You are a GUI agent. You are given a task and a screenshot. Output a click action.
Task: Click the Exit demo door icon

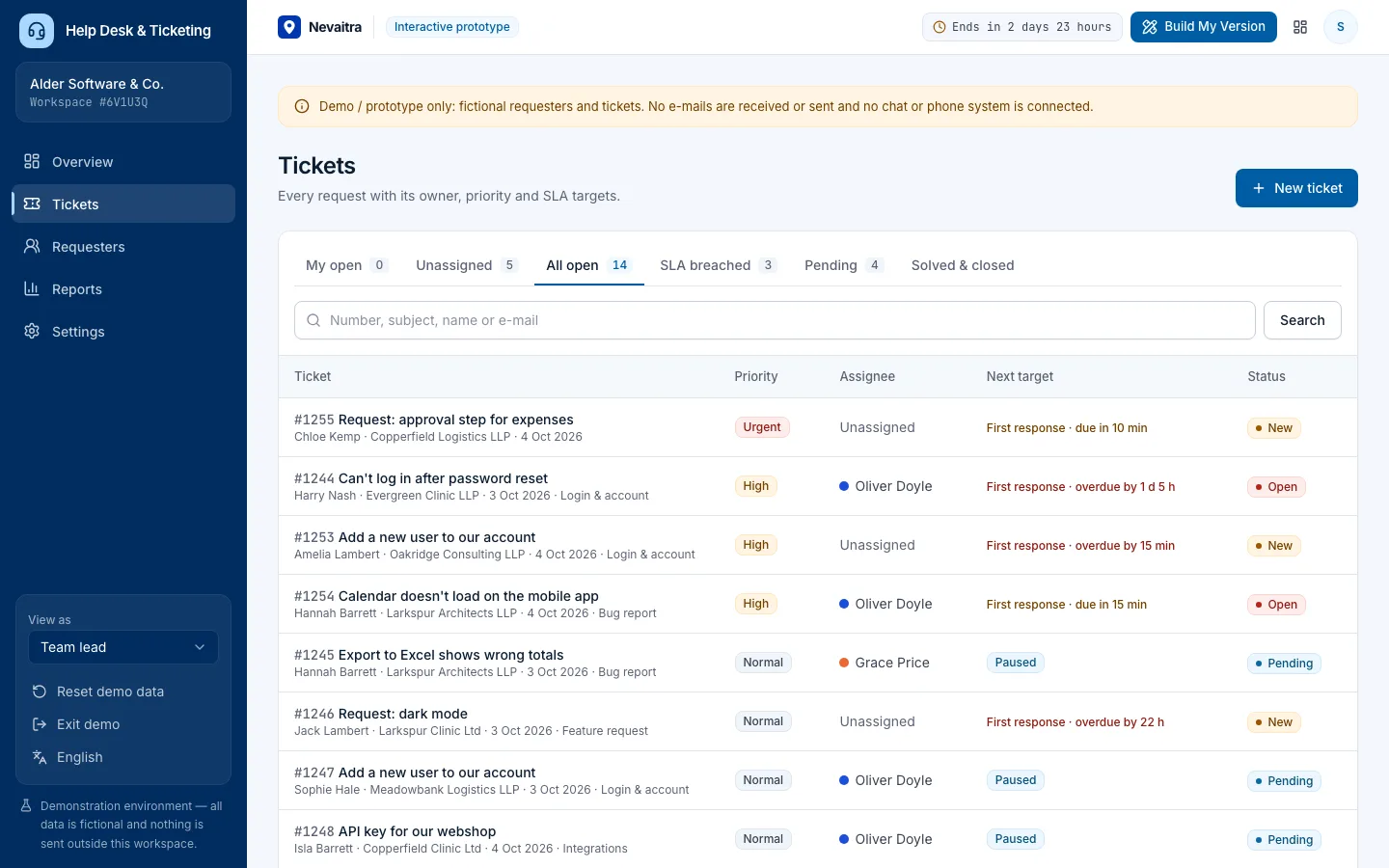tap(40, 724)
